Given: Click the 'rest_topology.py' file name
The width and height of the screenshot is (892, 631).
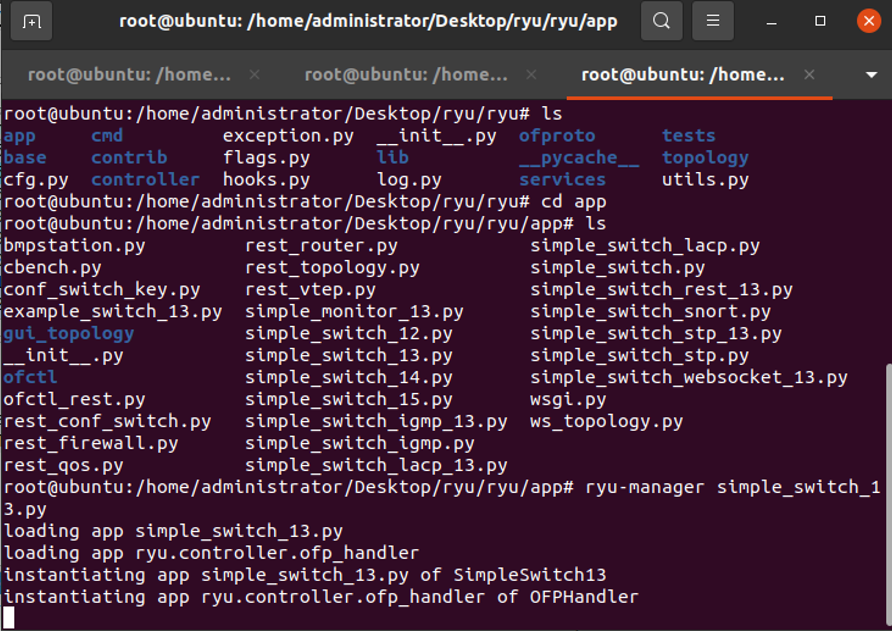Looking at the screenshot, I should 332,267.
